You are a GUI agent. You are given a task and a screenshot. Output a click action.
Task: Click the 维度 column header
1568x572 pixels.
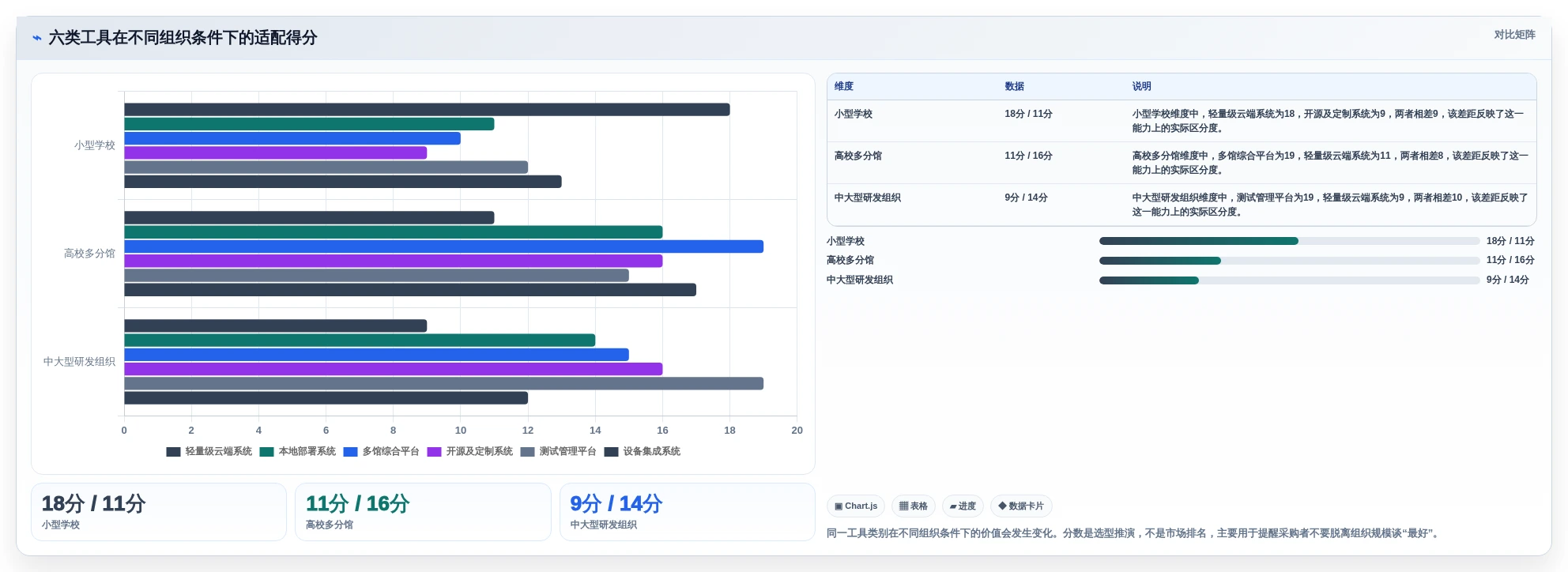[844, 86]
